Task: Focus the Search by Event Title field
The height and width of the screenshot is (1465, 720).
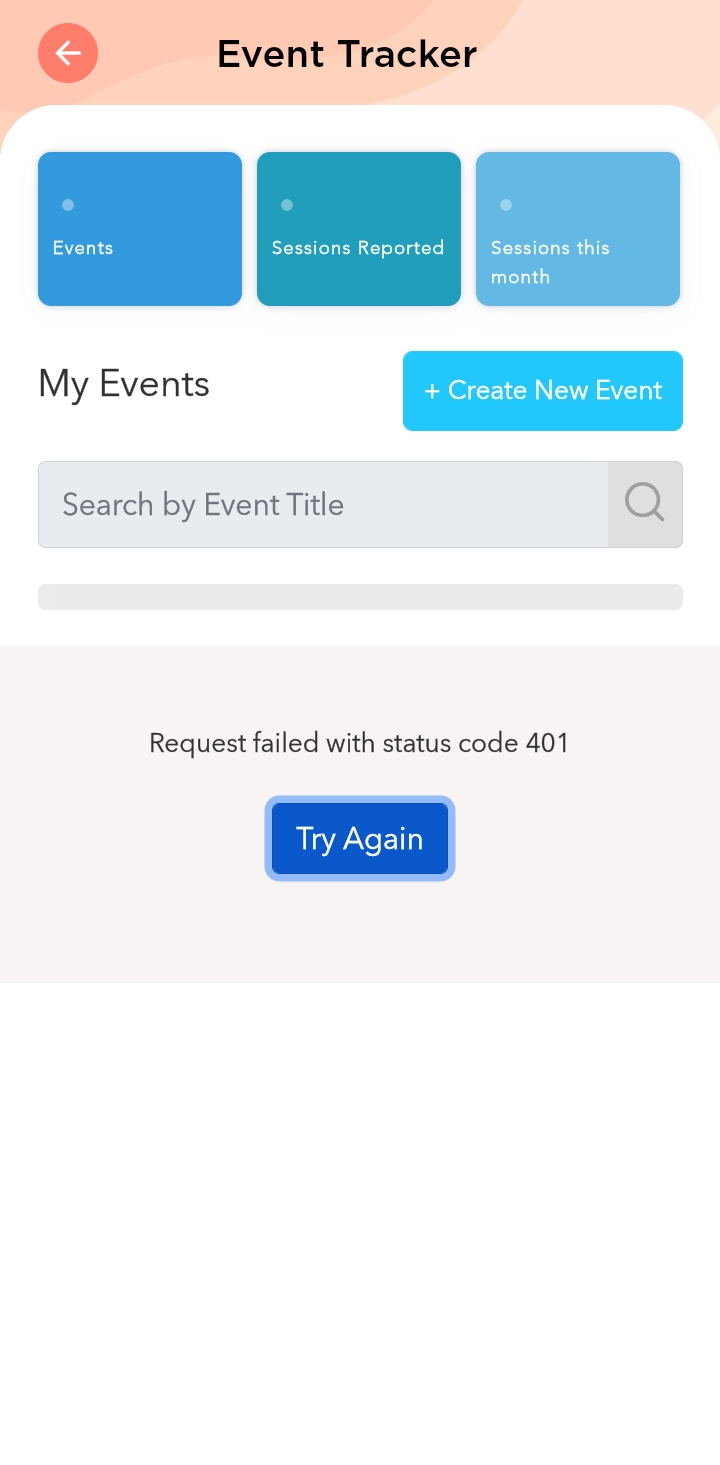Action: click(x=323, y=504)
